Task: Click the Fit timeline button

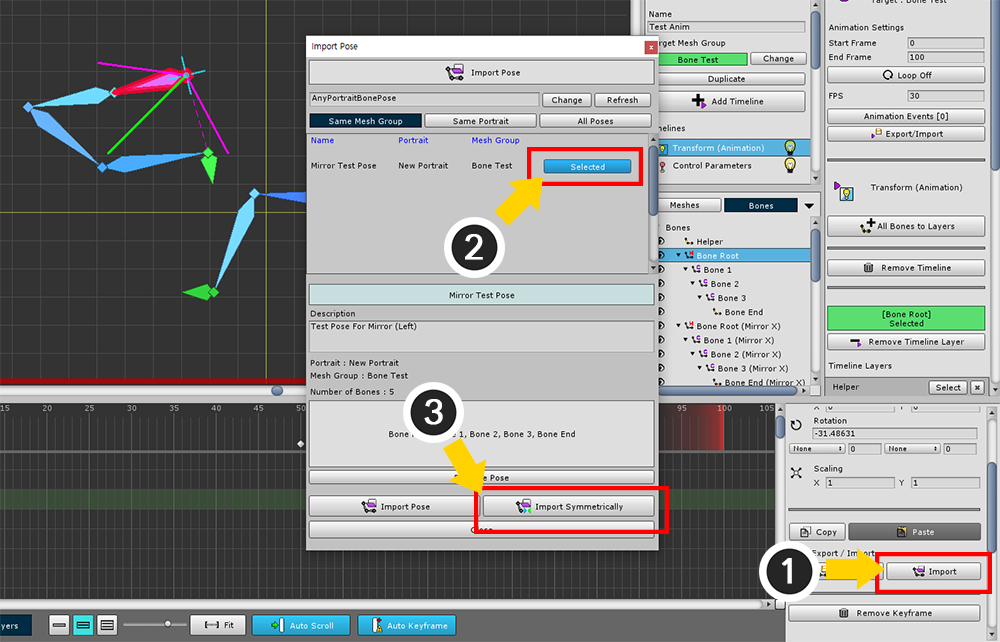Action: 219,625
